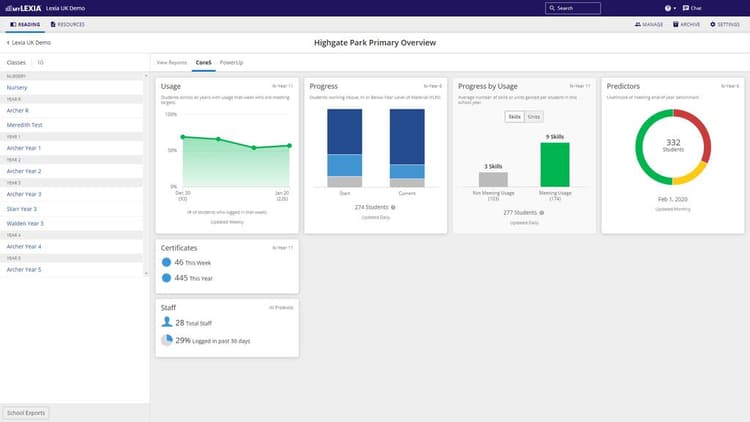Toggle Progress by Usage to Units

[x=534, y=117]
